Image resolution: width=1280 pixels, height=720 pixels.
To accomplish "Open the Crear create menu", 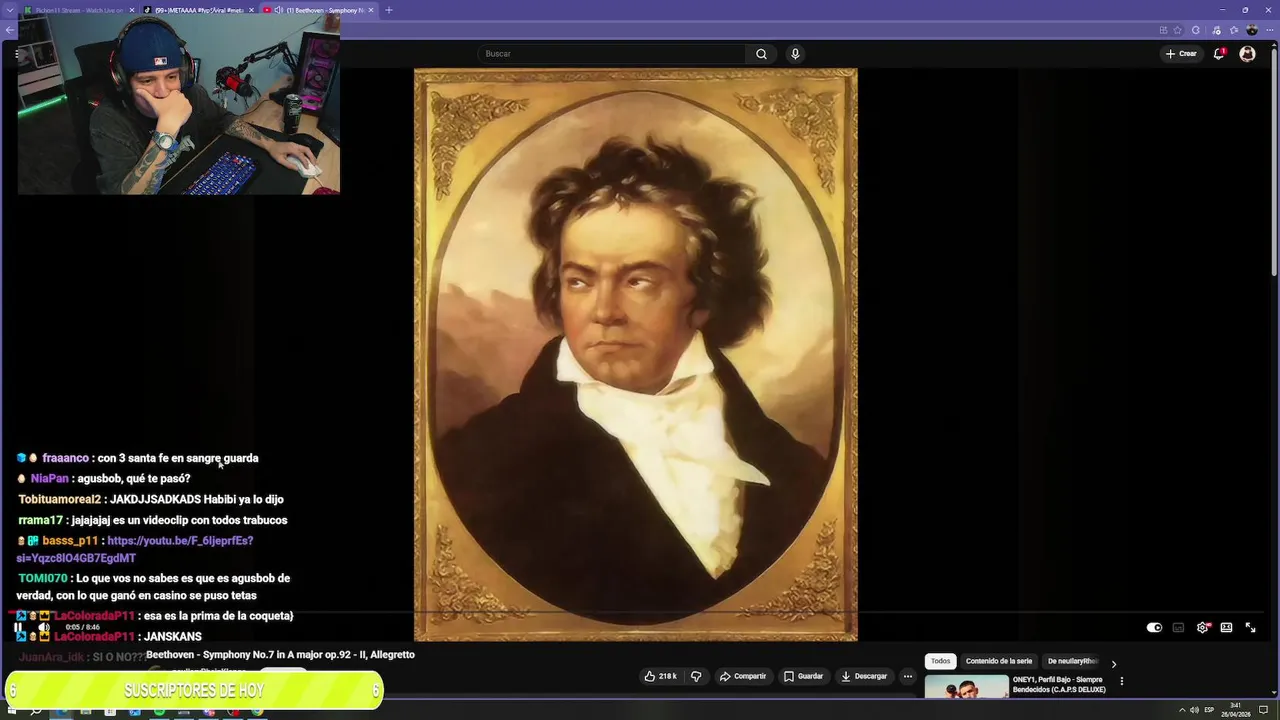I will coord(1181,54).
